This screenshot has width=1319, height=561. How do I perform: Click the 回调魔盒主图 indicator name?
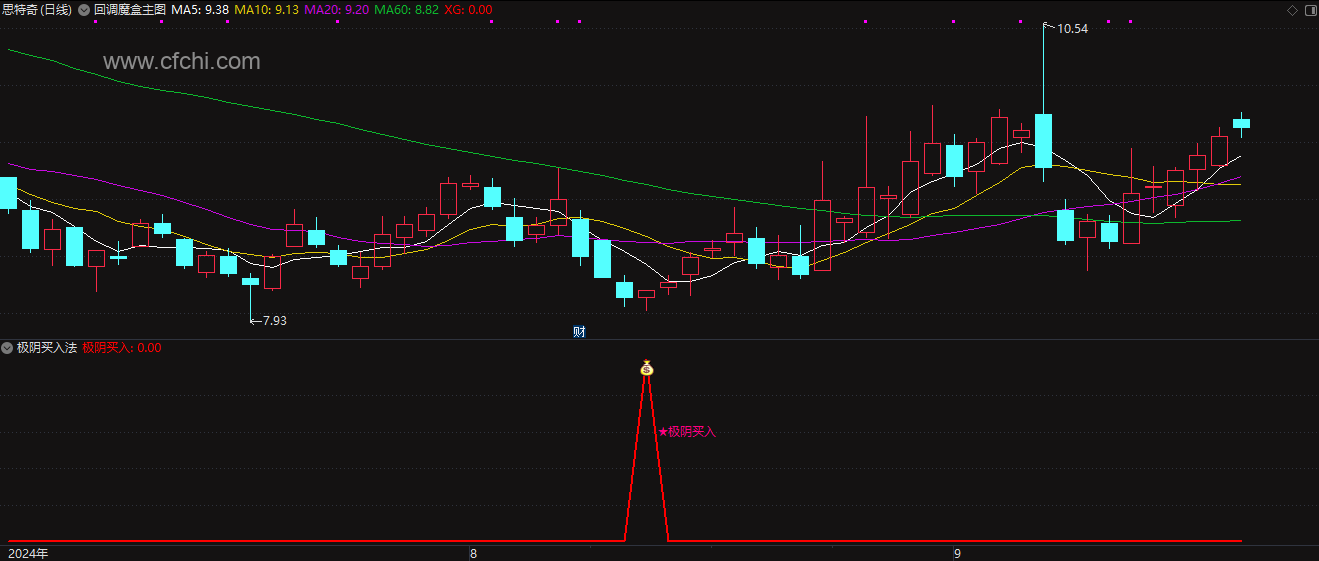click(x=129, y=9)
